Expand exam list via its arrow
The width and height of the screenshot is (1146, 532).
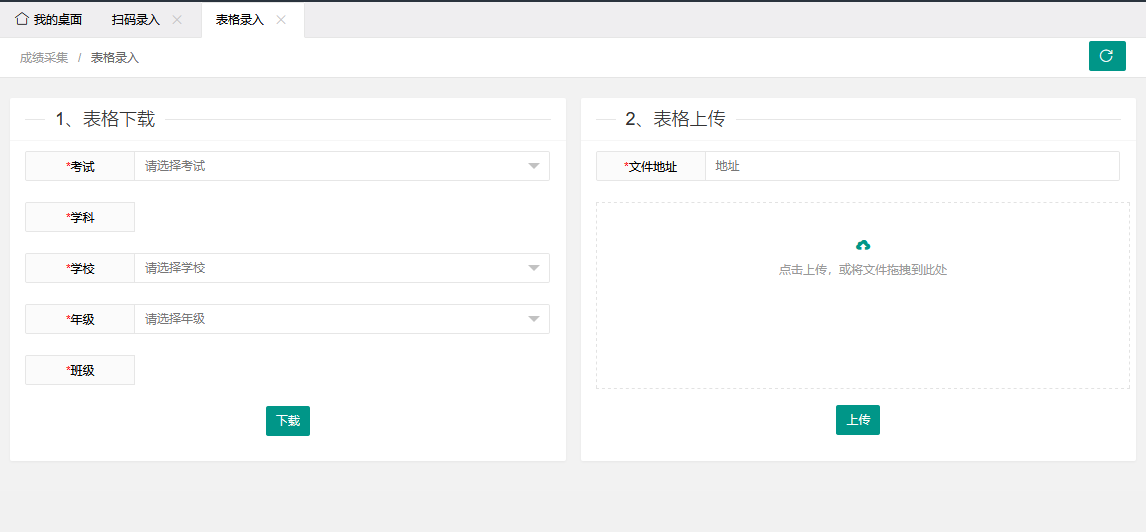[534, 166]
